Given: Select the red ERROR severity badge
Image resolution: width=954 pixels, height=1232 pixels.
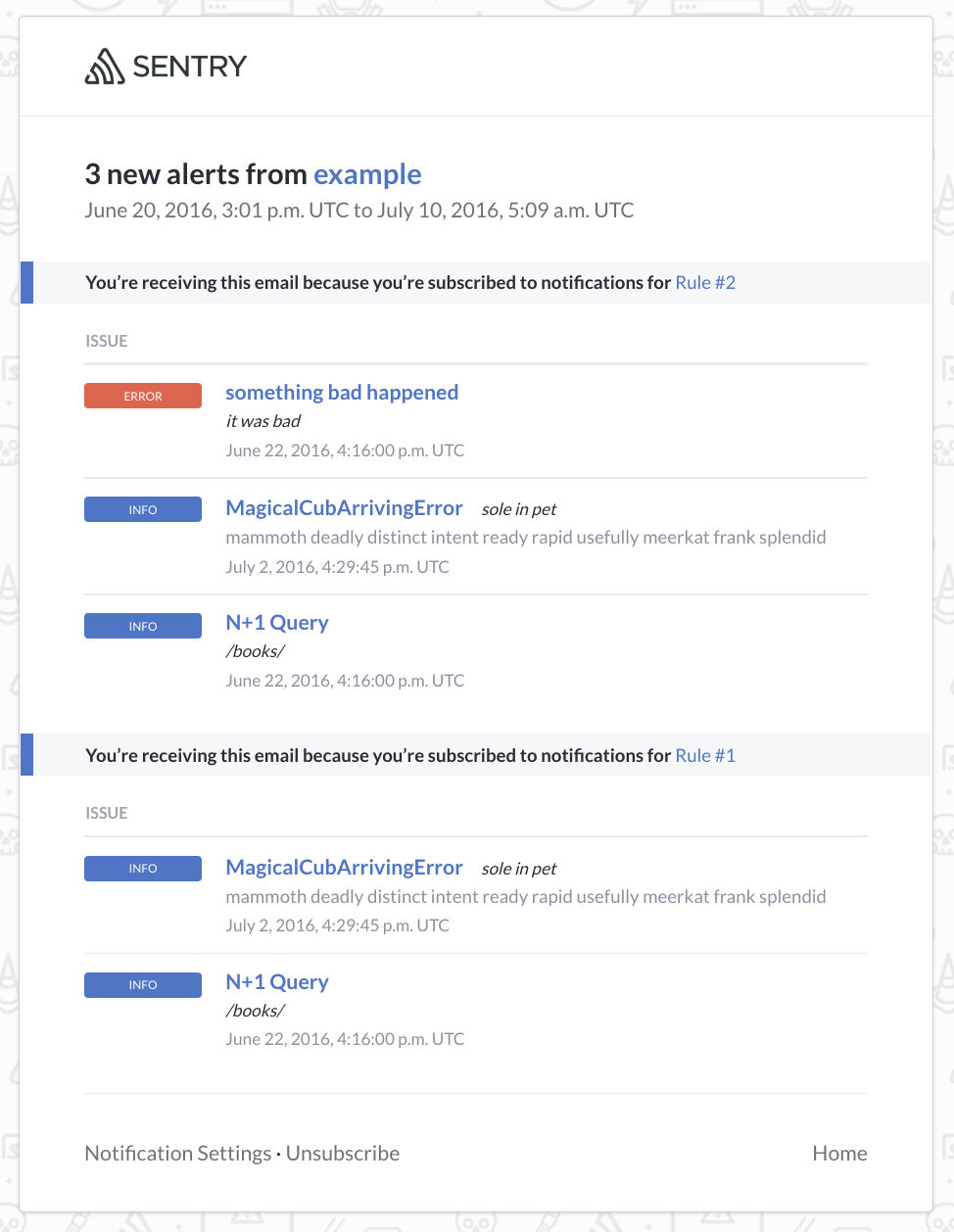Looking at the screenshot, I should (142, 396).
